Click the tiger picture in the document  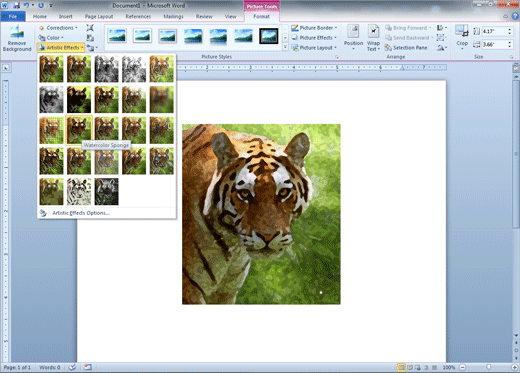click(x=261, y=214)
